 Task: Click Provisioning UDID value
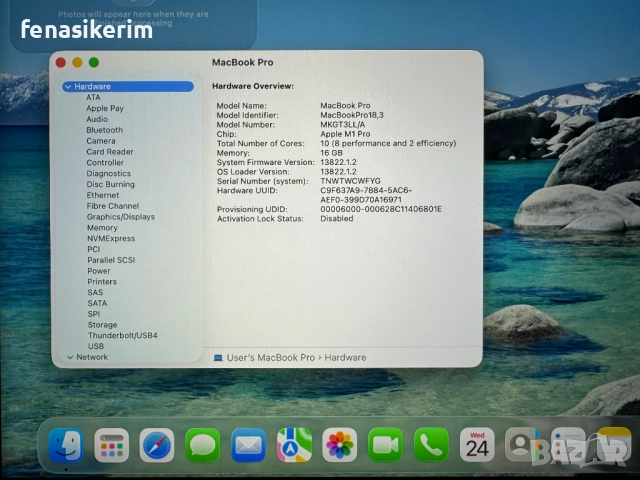(381, 209)
